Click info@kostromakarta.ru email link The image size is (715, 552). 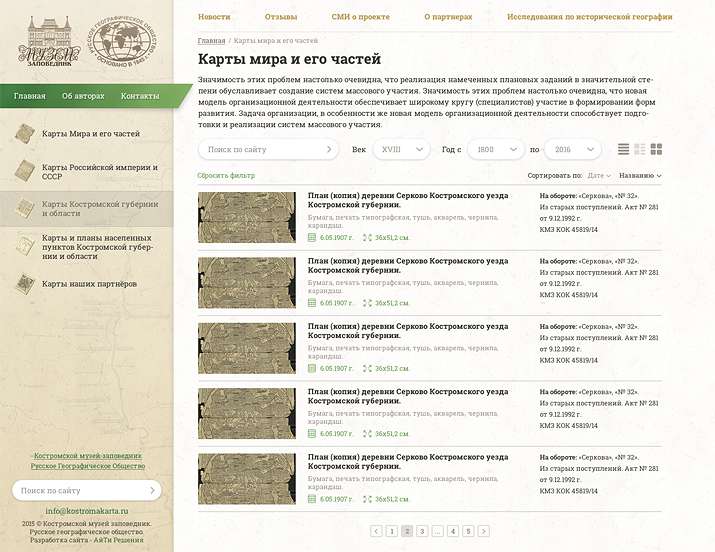point(87,511)
